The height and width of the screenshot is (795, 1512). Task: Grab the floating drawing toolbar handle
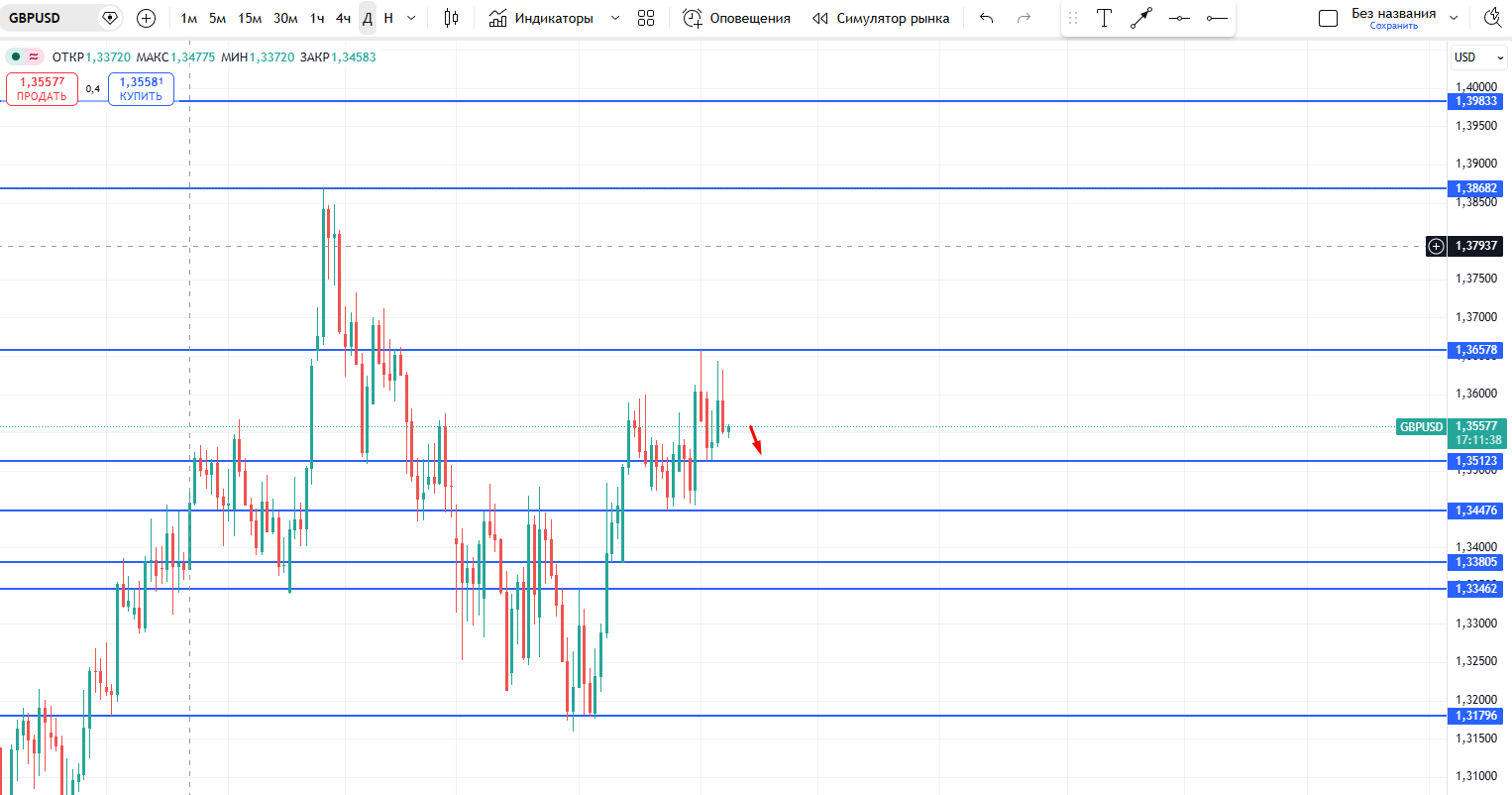point(1073,18)
